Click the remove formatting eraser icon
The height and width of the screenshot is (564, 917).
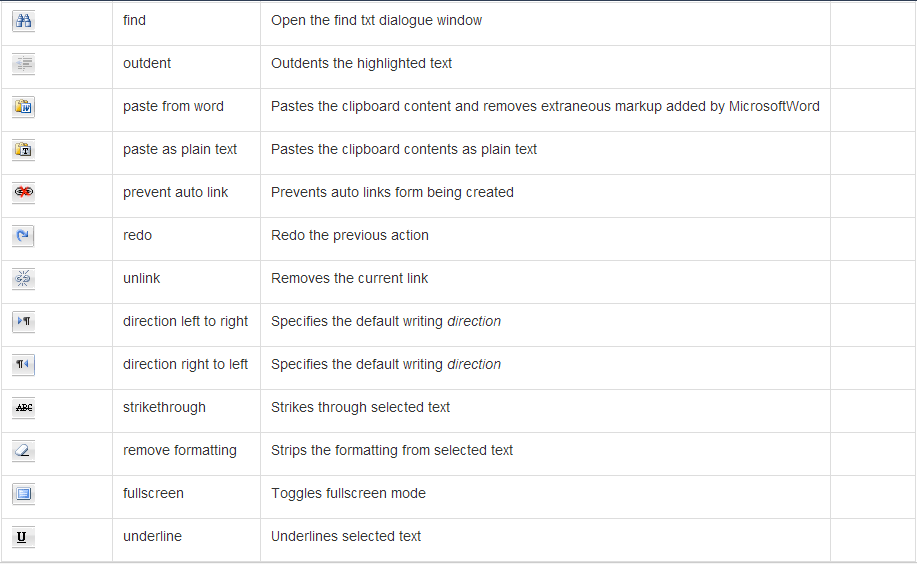[24, 451]
